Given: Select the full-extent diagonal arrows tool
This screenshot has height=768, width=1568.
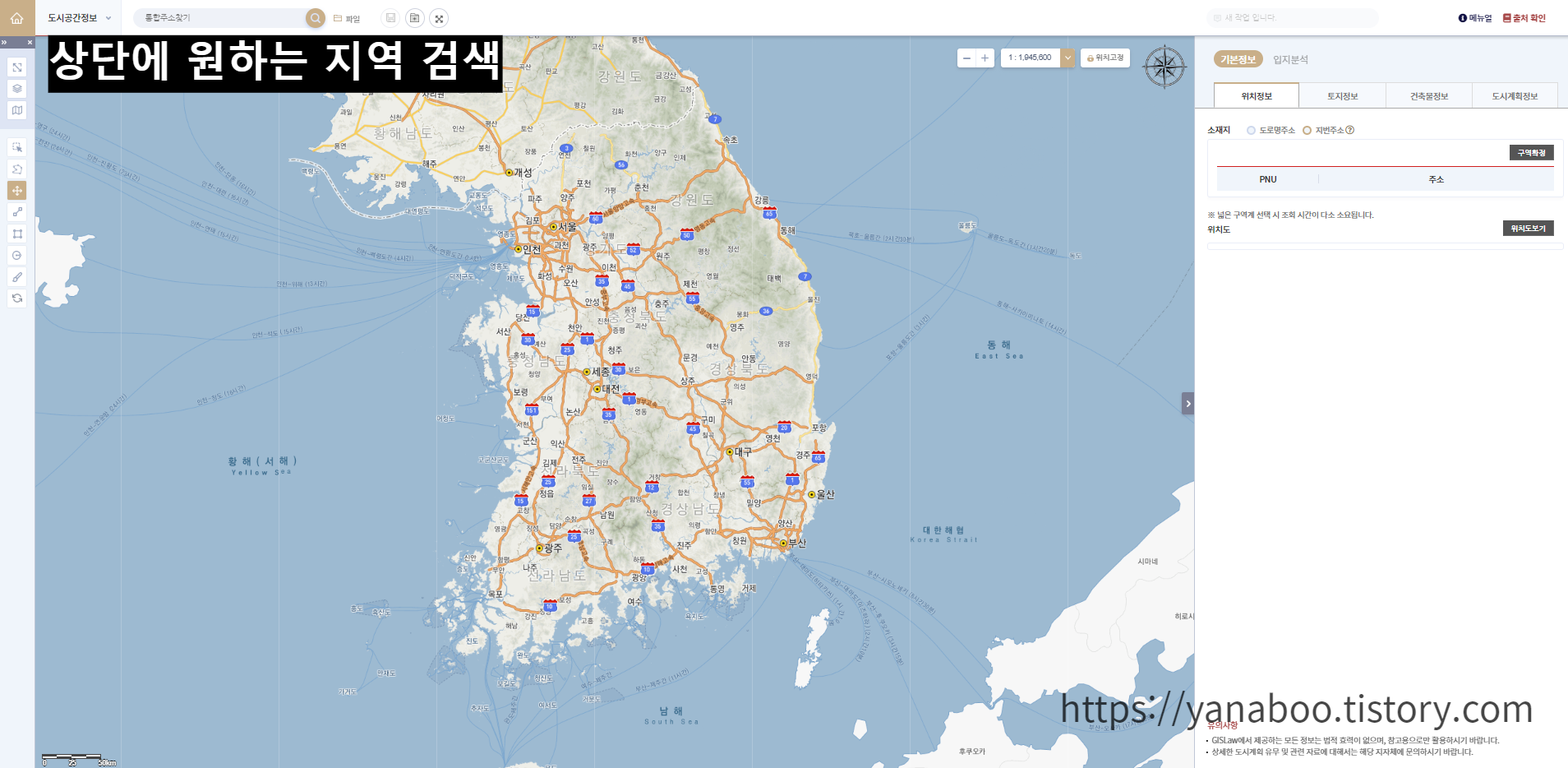Looking at the screenshot, I should pos(17,67).
